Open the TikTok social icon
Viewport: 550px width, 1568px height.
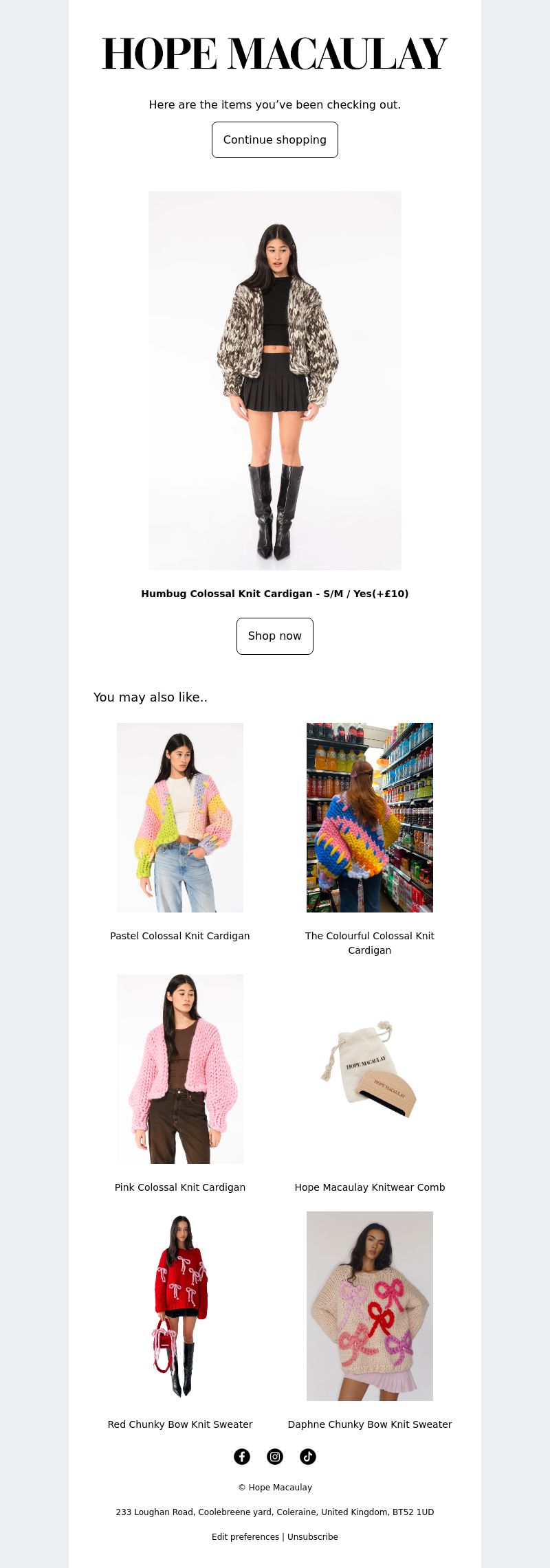click(308, 1457)
